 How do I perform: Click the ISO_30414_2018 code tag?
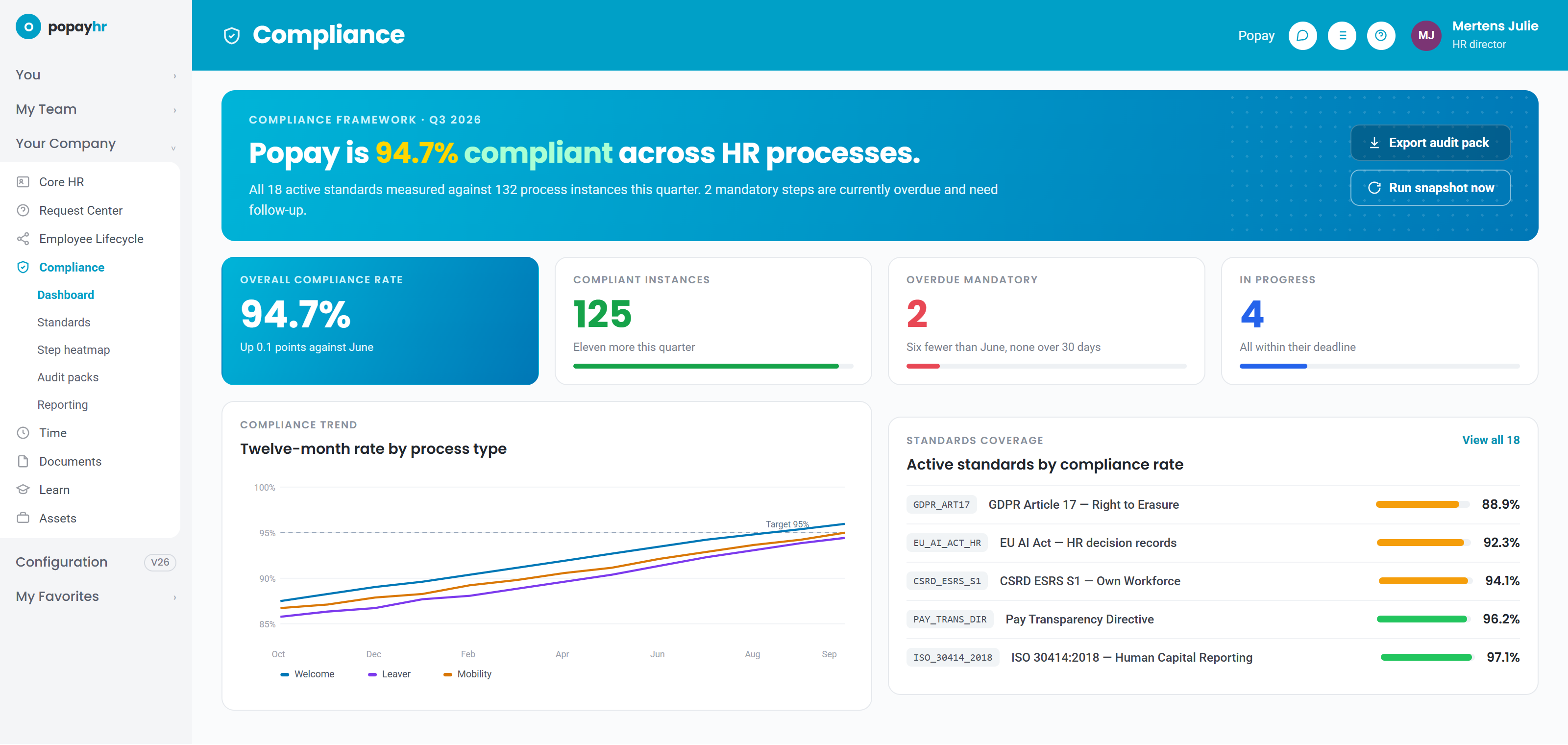(x=952, y=657)
